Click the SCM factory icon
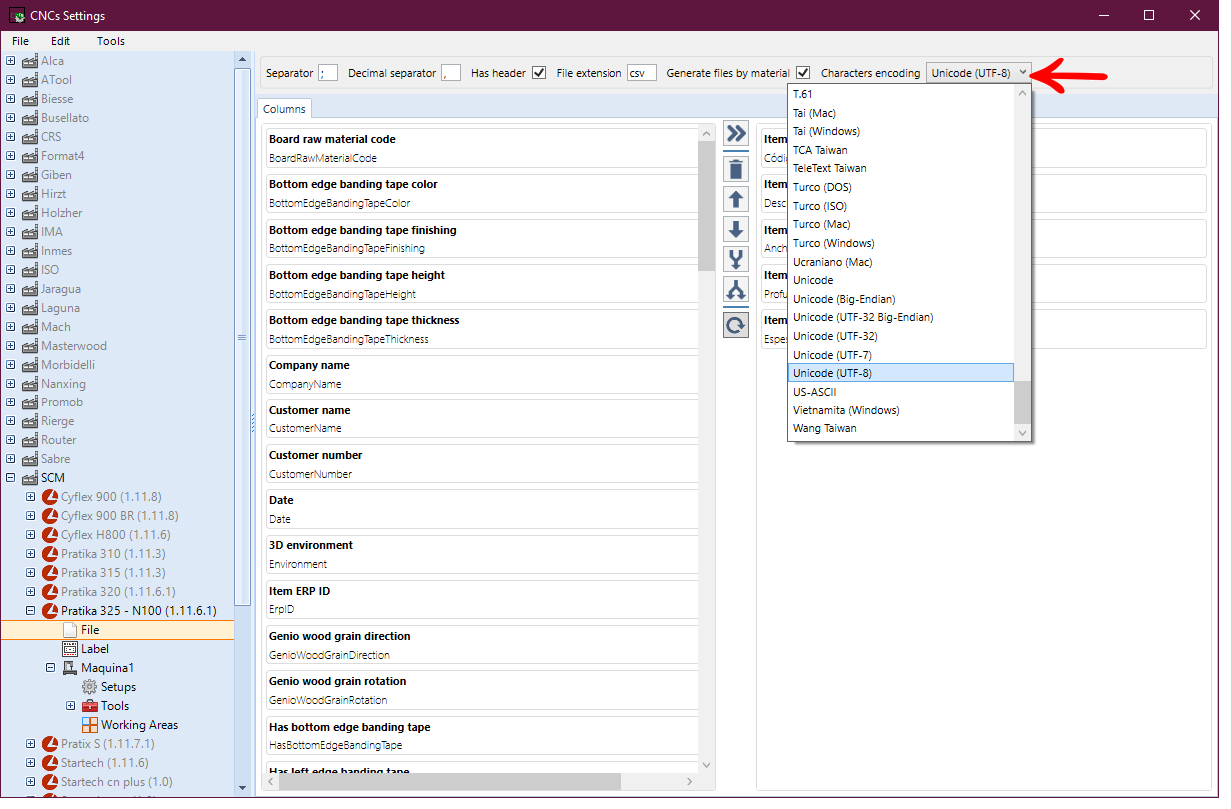This screenshot has width=1231, height=809. (30, 478)
